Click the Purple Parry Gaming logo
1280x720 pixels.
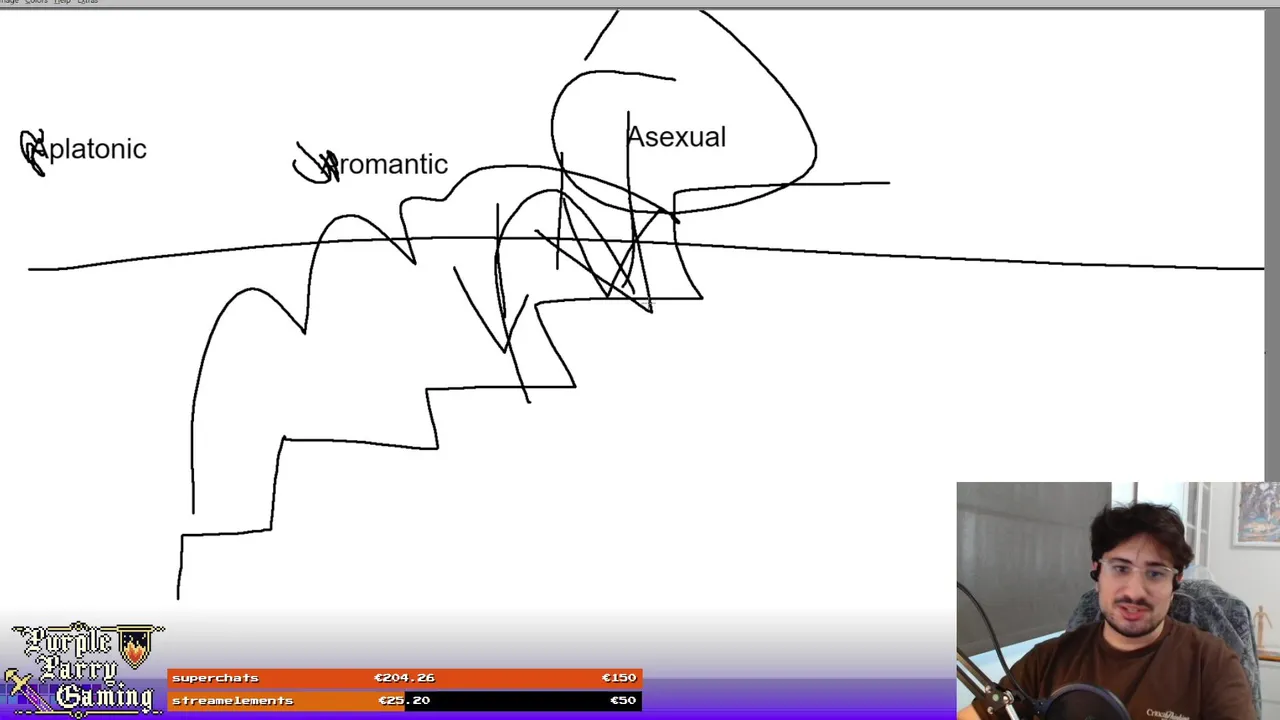coord(84,668)
